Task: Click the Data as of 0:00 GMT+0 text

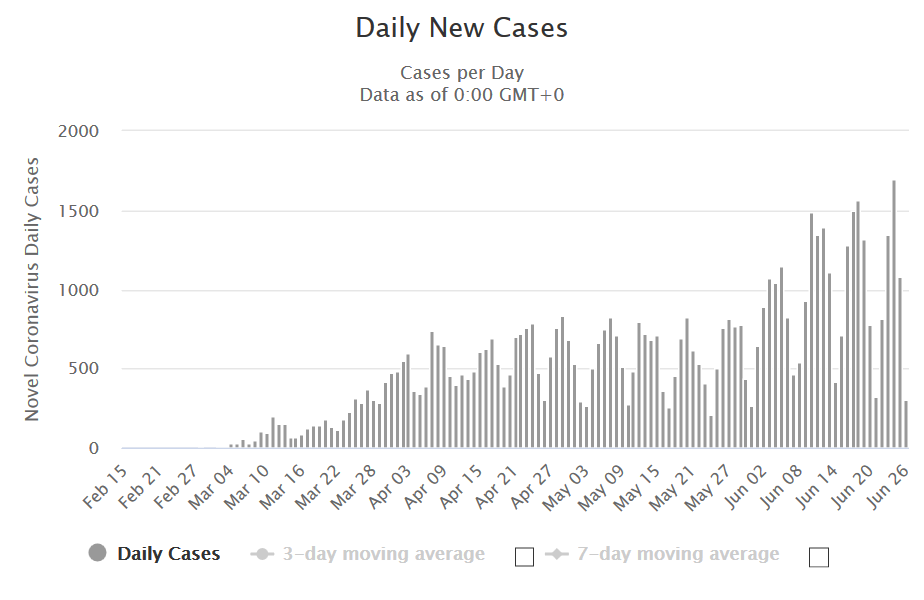Action: (462, 94)
